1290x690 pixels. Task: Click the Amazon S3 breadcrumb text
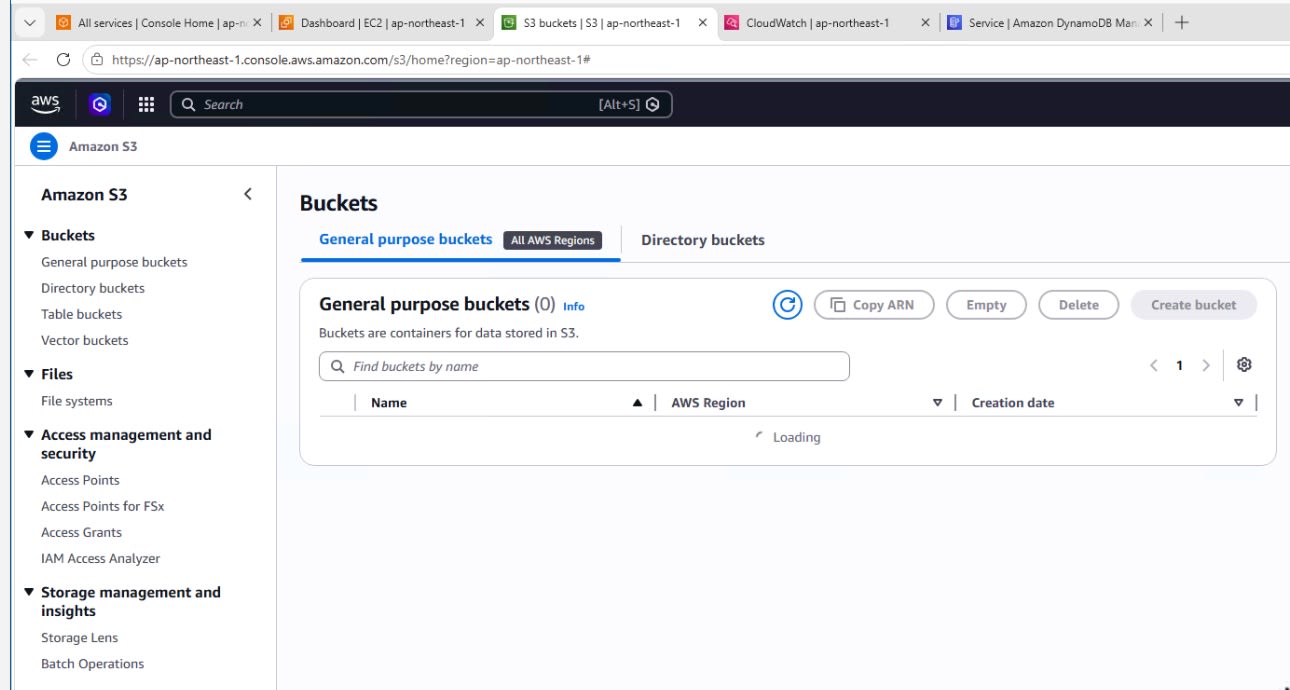pyautogui.click(x=103, y=147)
